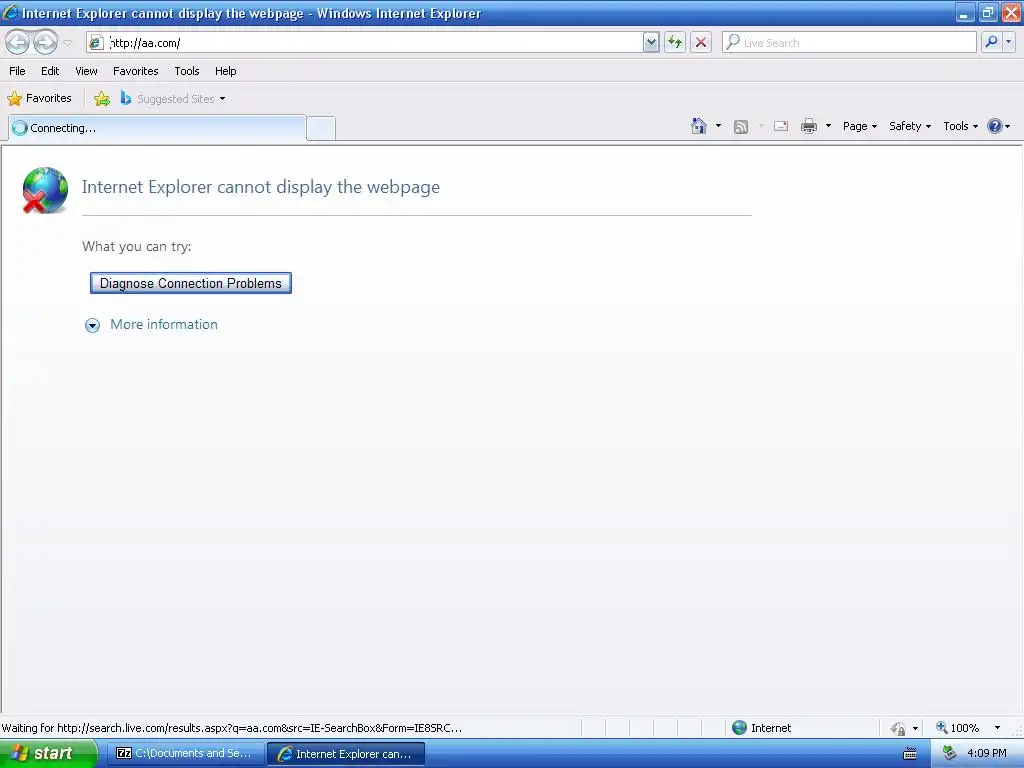Switch to Internet Explorer taskbar button
The height and width of the screenshot is (768, 1024).
pos(346,754)
